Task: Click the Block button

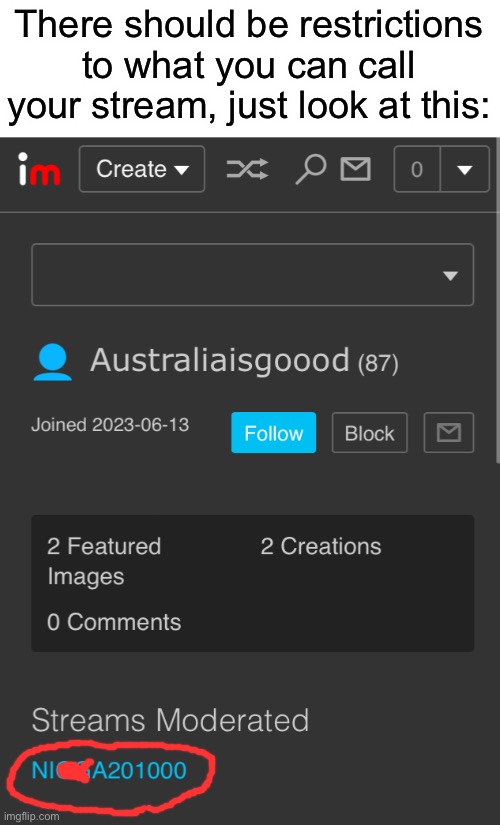Action: 369,432
